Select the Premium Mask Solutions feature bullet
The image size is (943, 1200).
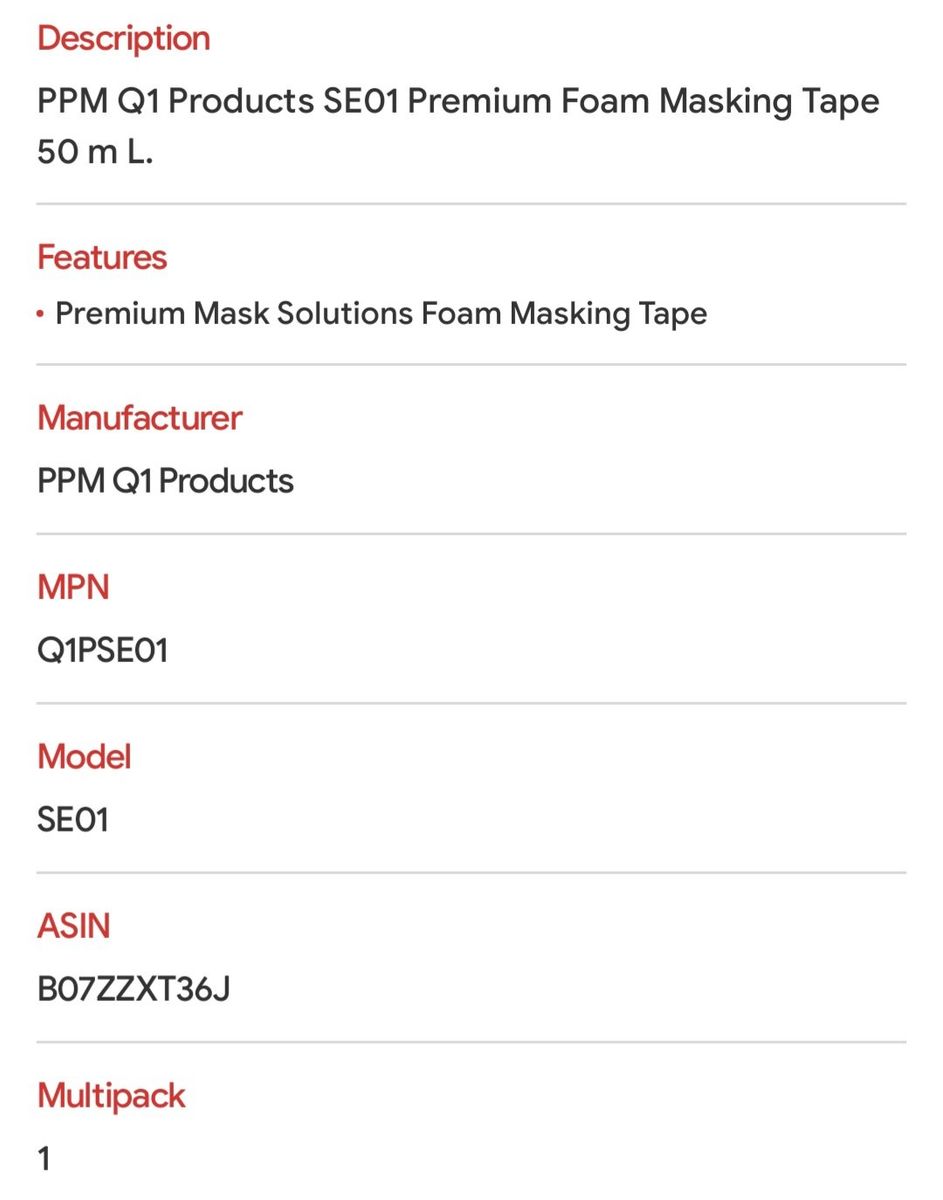coord(381,313)
